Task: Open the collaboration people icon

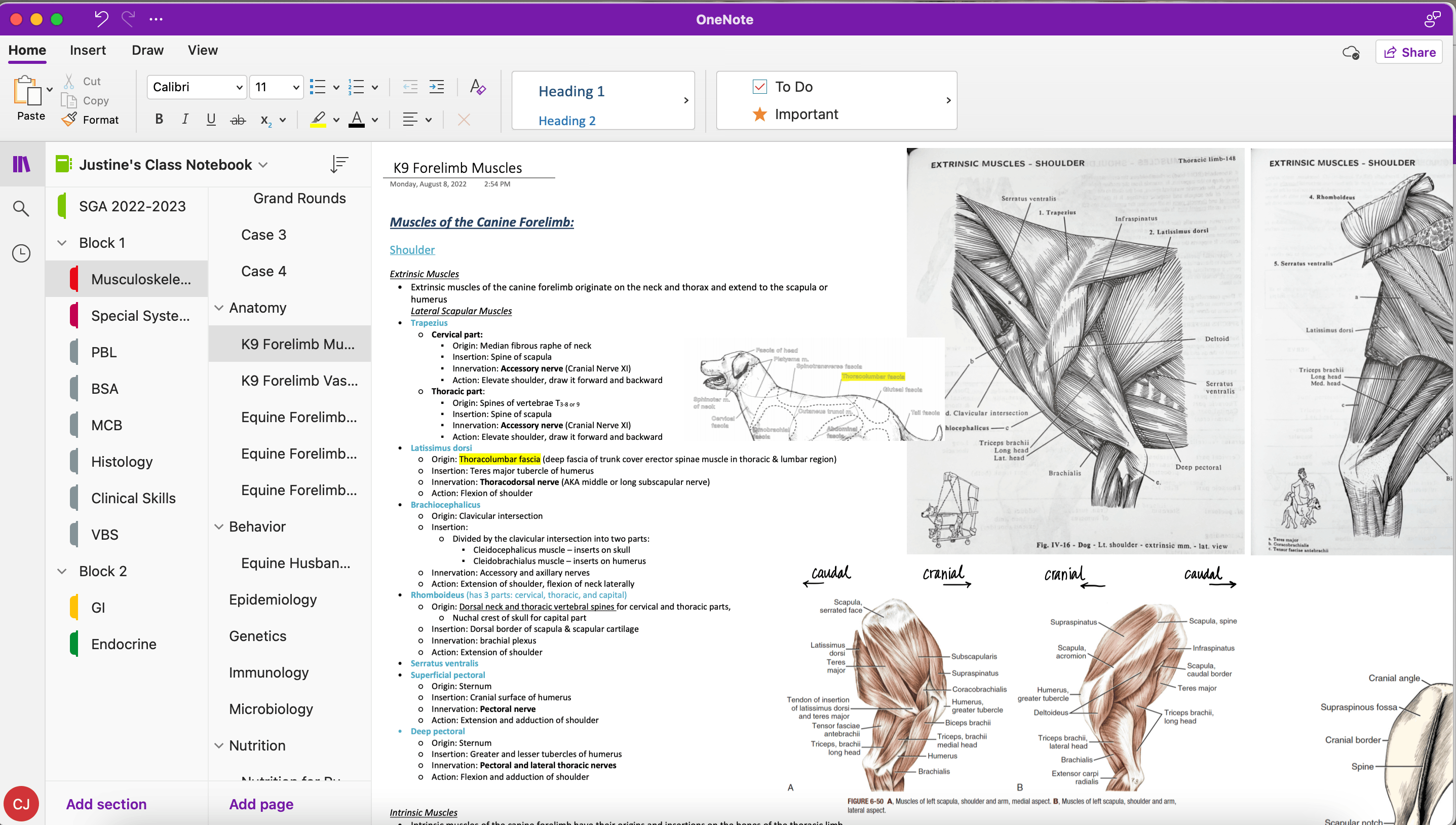Action: 1432,19
